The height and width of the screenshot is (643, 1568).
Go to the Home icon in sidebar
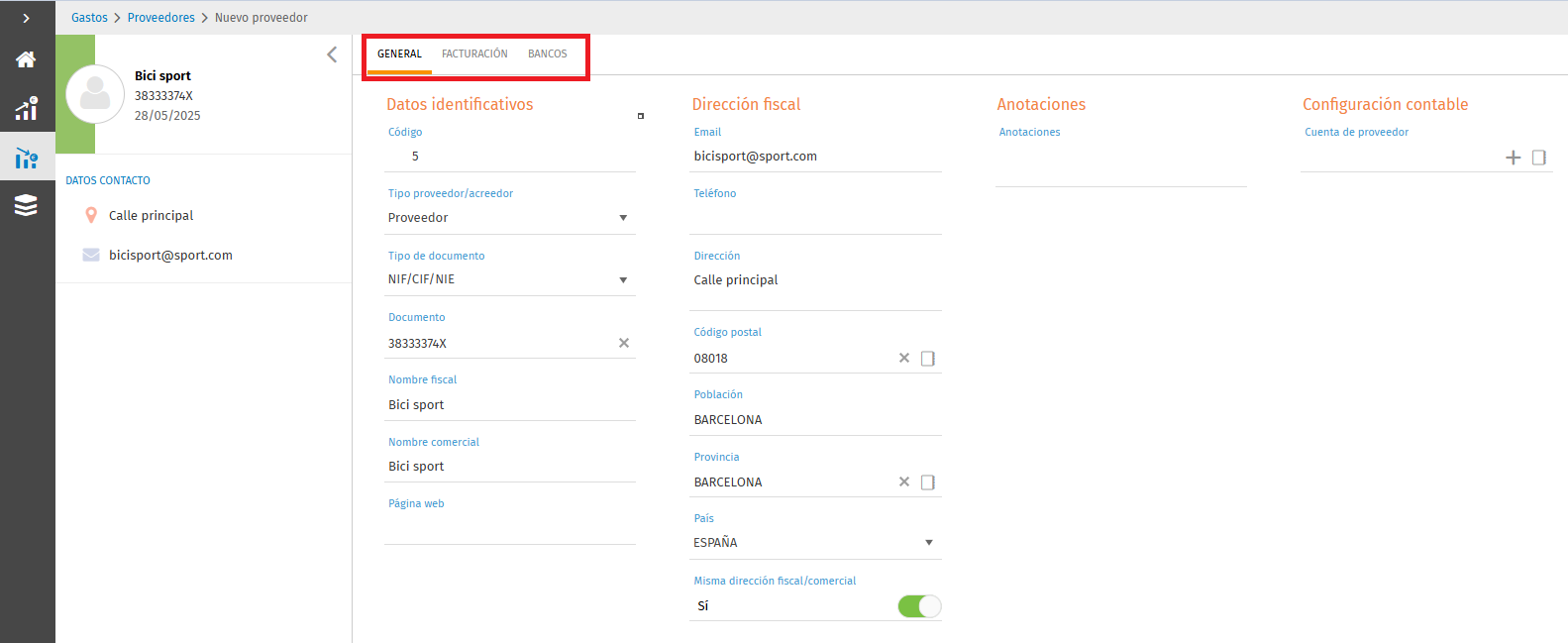[x=26, y=59]
